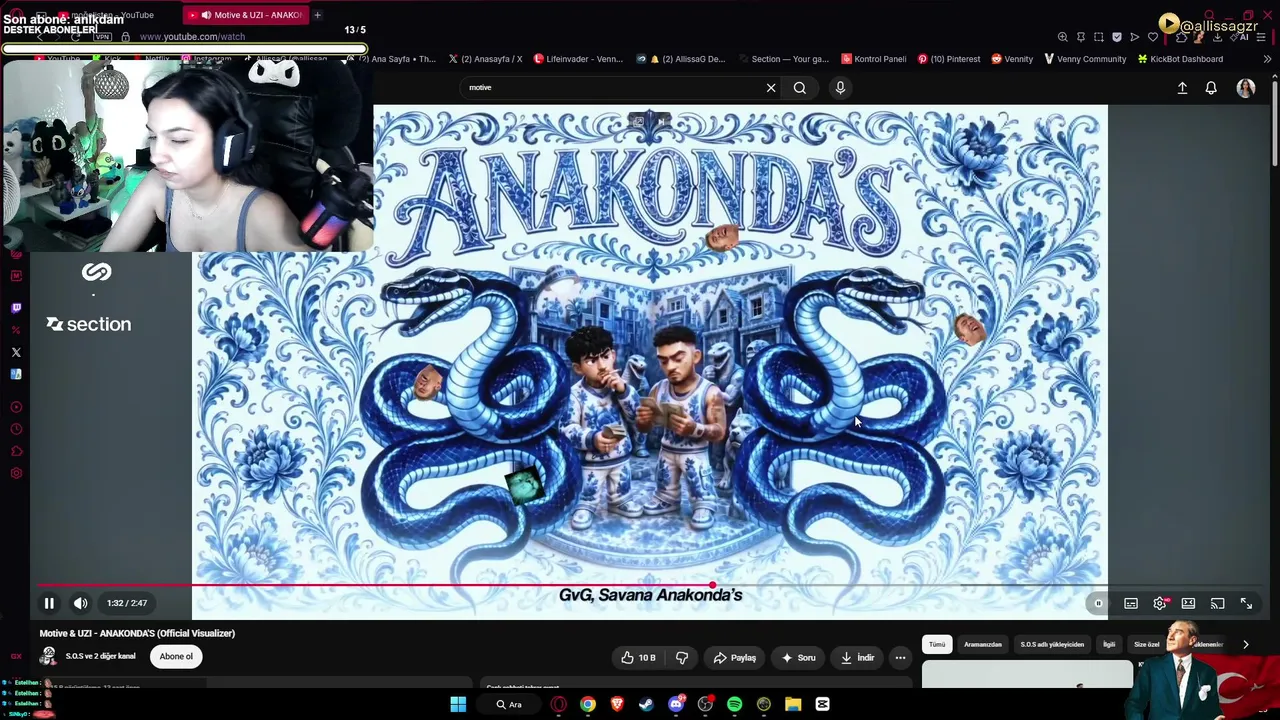This screenshot has width=1280, height=720.
Task: Open Brave browser from the taskbar
Action: [x=617, y=704]
